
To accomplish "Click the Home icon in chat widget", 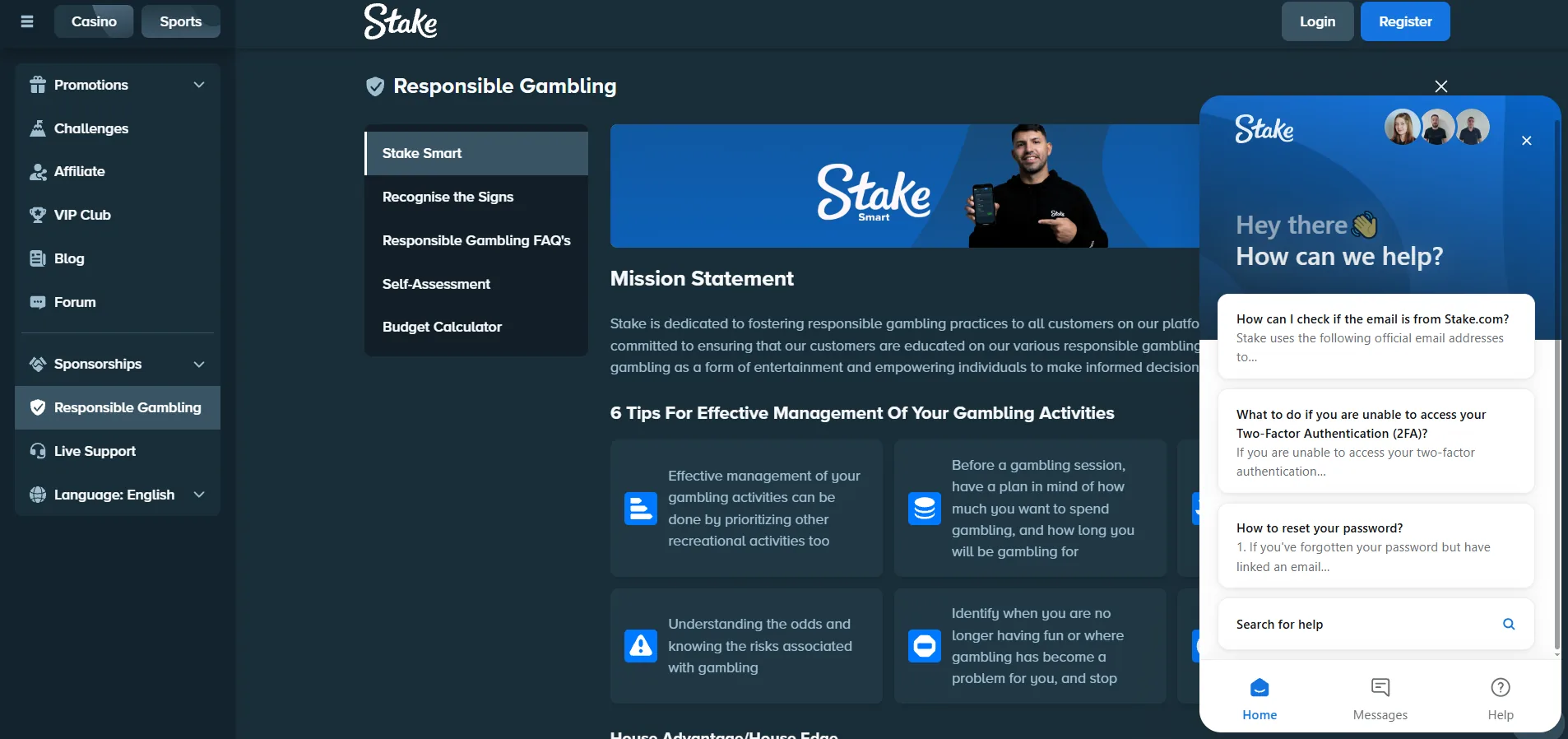I will click(x=1260, y=687).
